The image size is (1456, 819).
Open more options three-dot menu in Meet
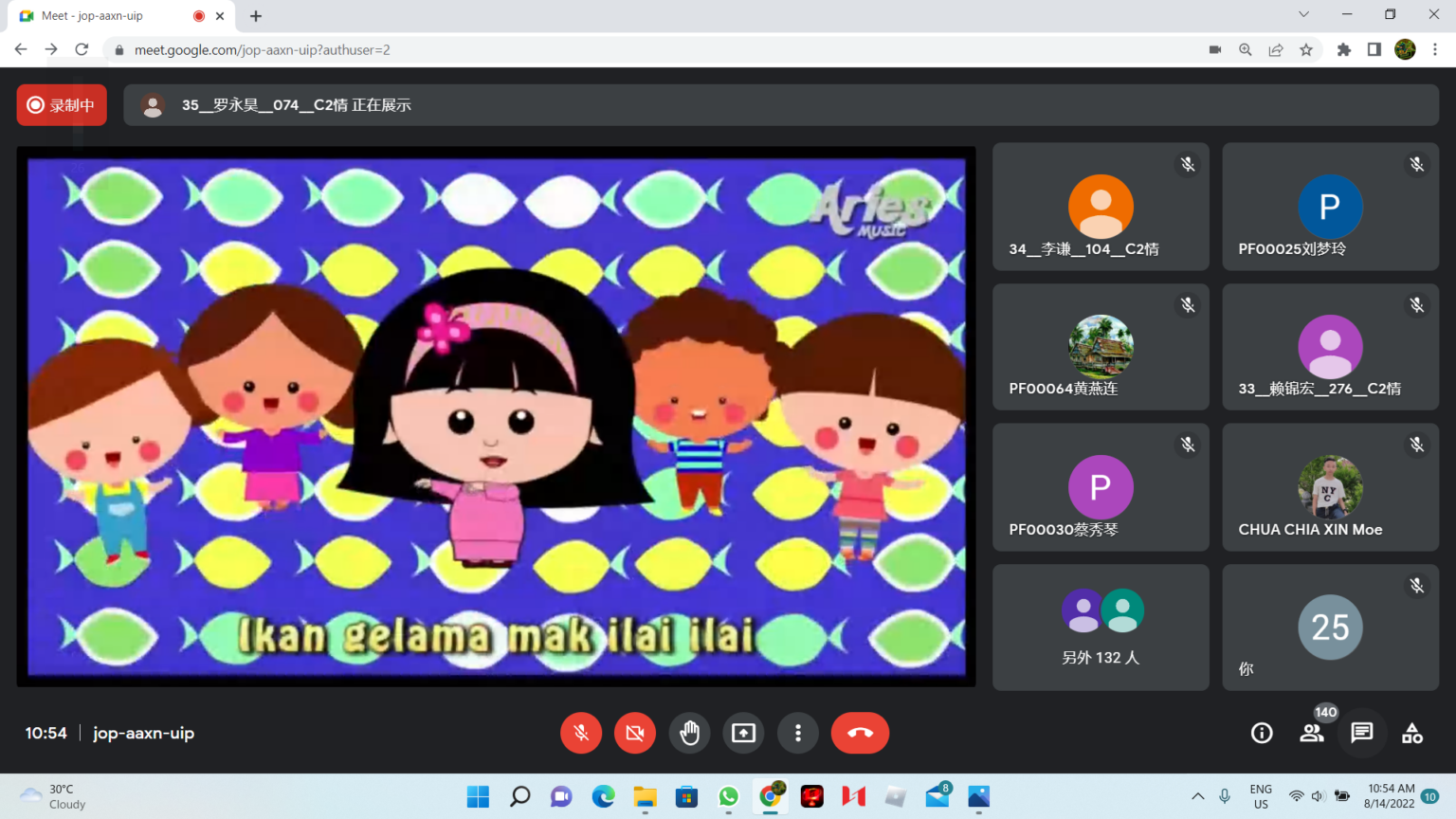coord(798,733)
